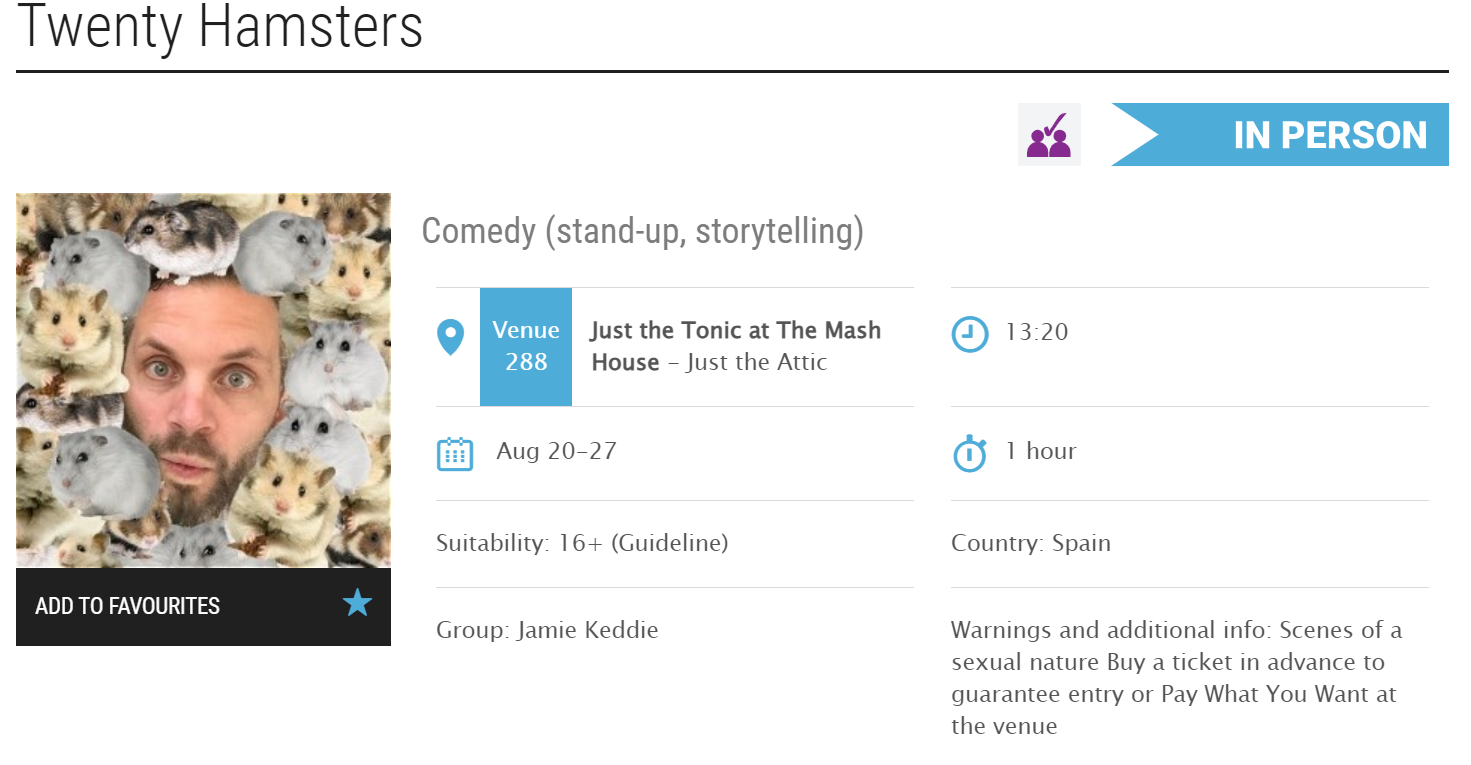Click the calendar icon beside Aug 20–27
The image size is (1471, 765).
pos(455,454)
